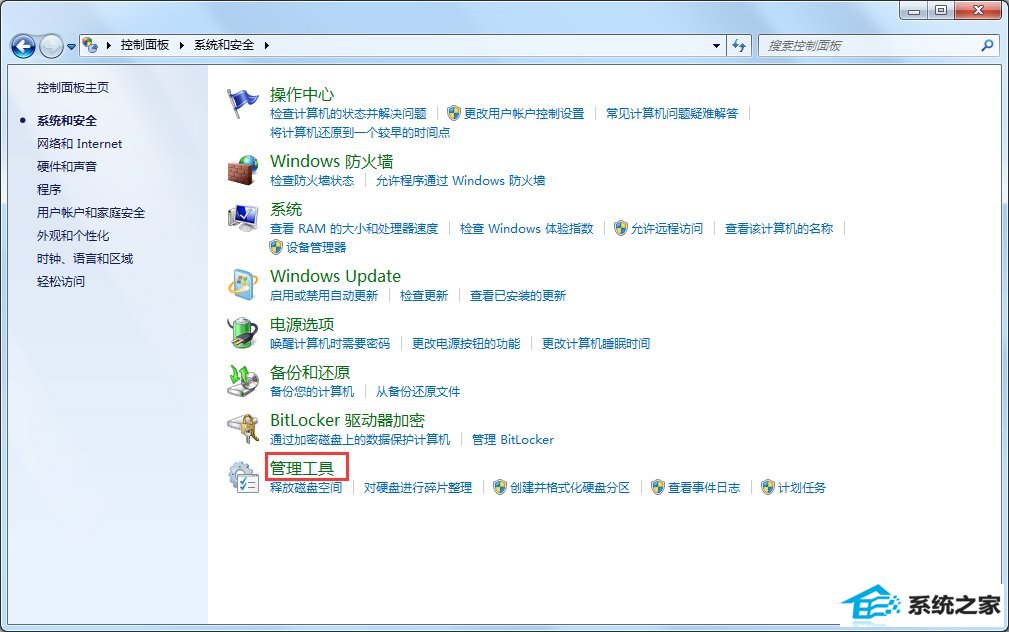Select 网络和 Internet in the sidebar

point(79,144)
